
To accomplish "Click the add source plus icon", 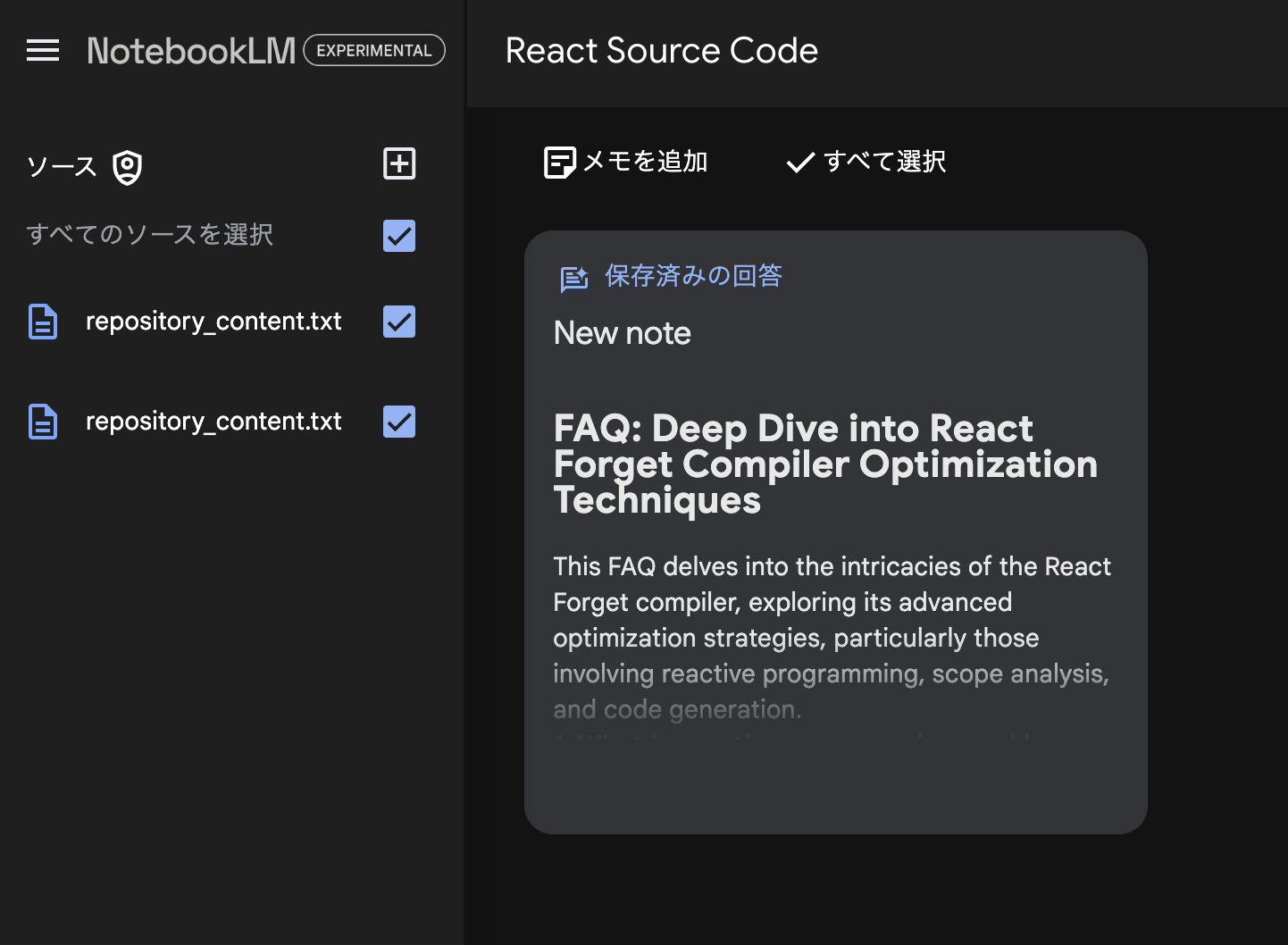I will click(x=399, y=163).
